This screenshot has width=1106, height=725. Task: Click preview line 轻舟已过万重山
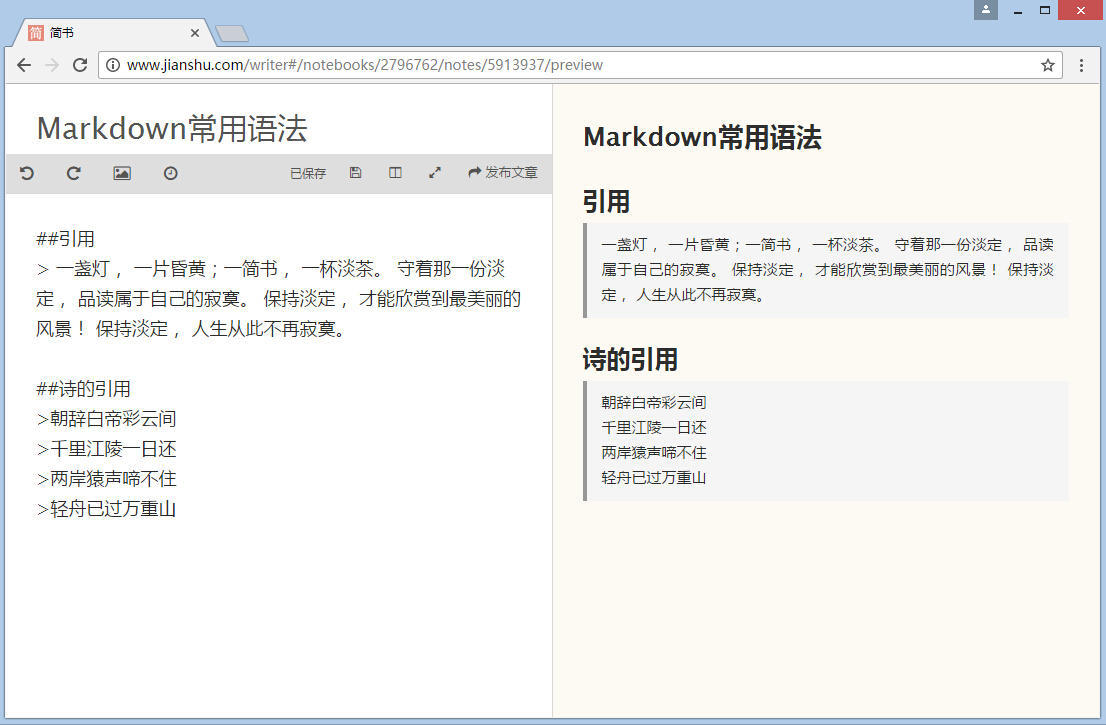pos(654,477)
